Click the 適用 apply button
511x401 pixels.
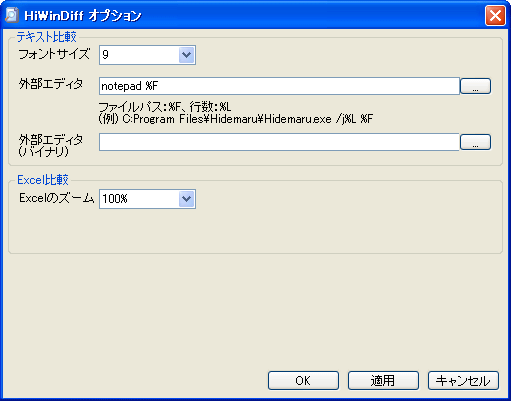[x=383, y=380]
